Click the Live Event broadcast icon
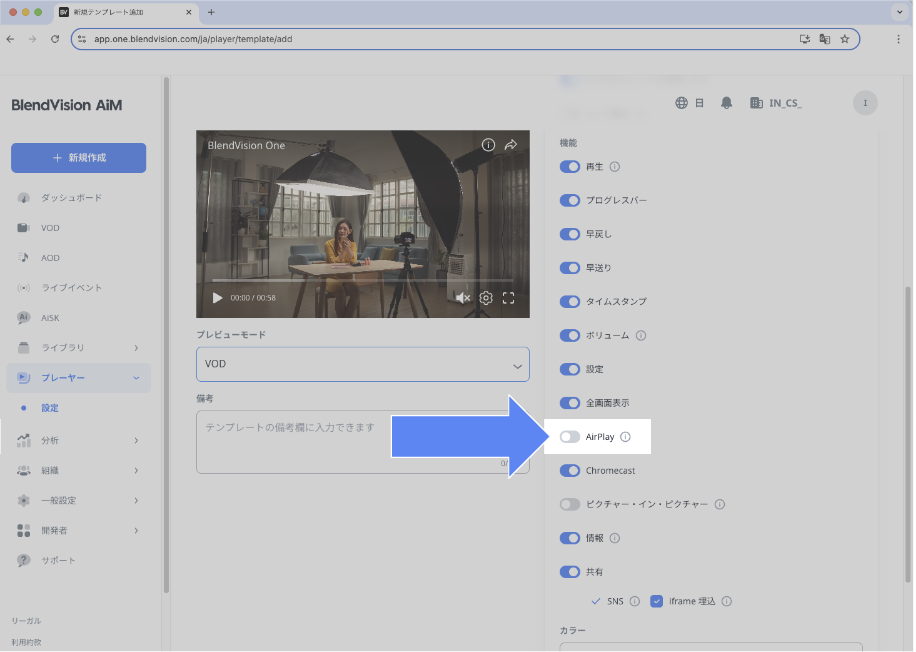 click(23, 288)
